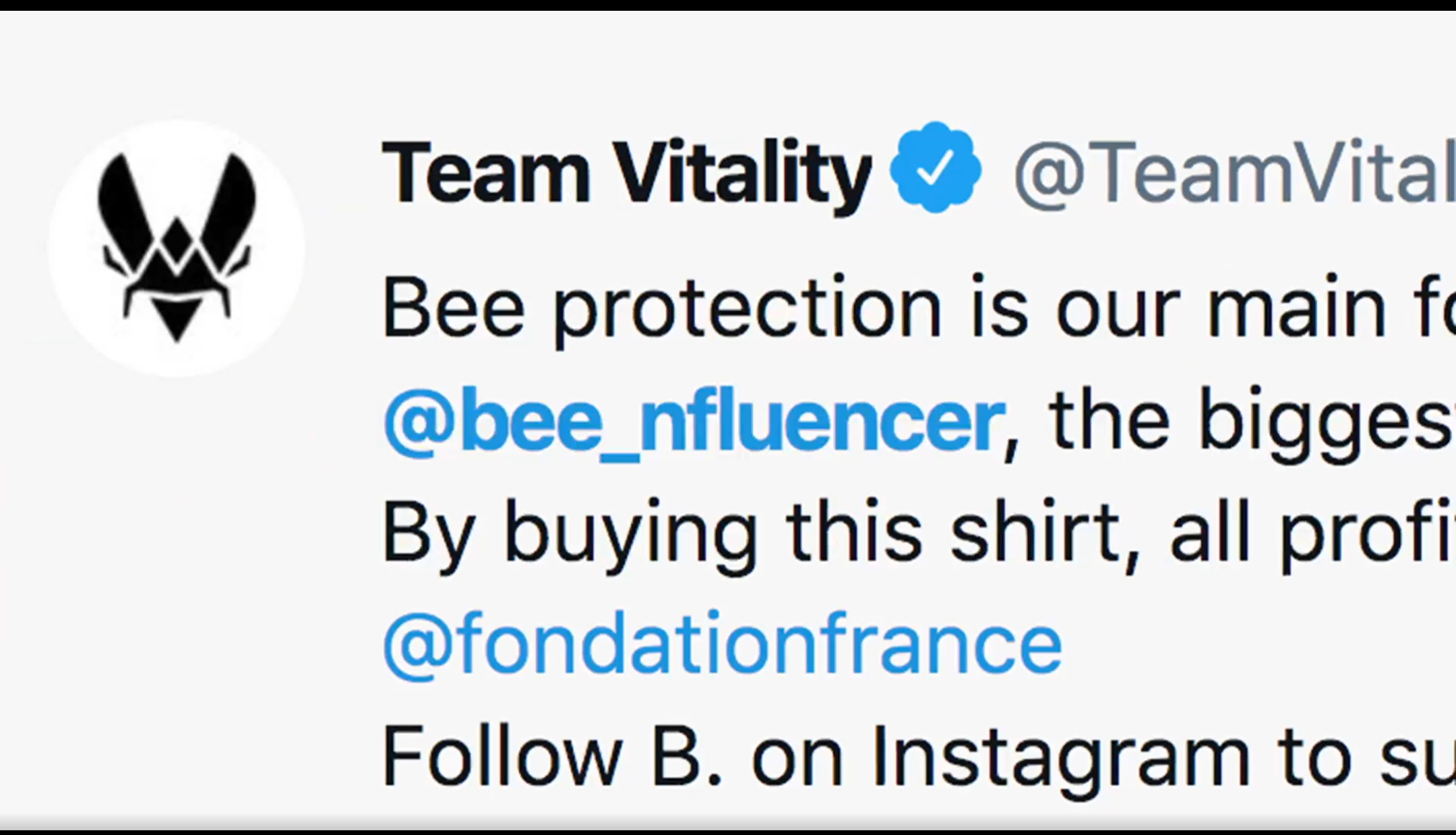Click the word "all" before "profi"

[x=1209, y=533]
